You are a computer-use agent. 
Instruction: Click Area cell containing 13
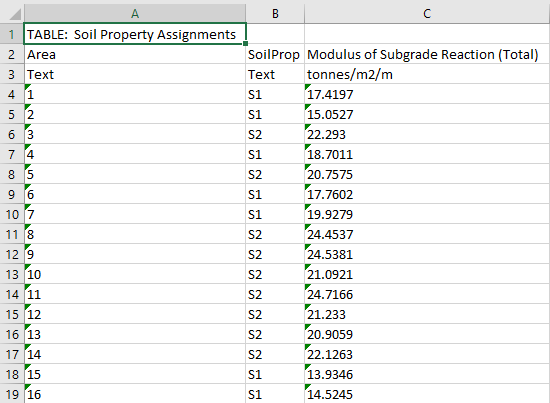point(135,334)
